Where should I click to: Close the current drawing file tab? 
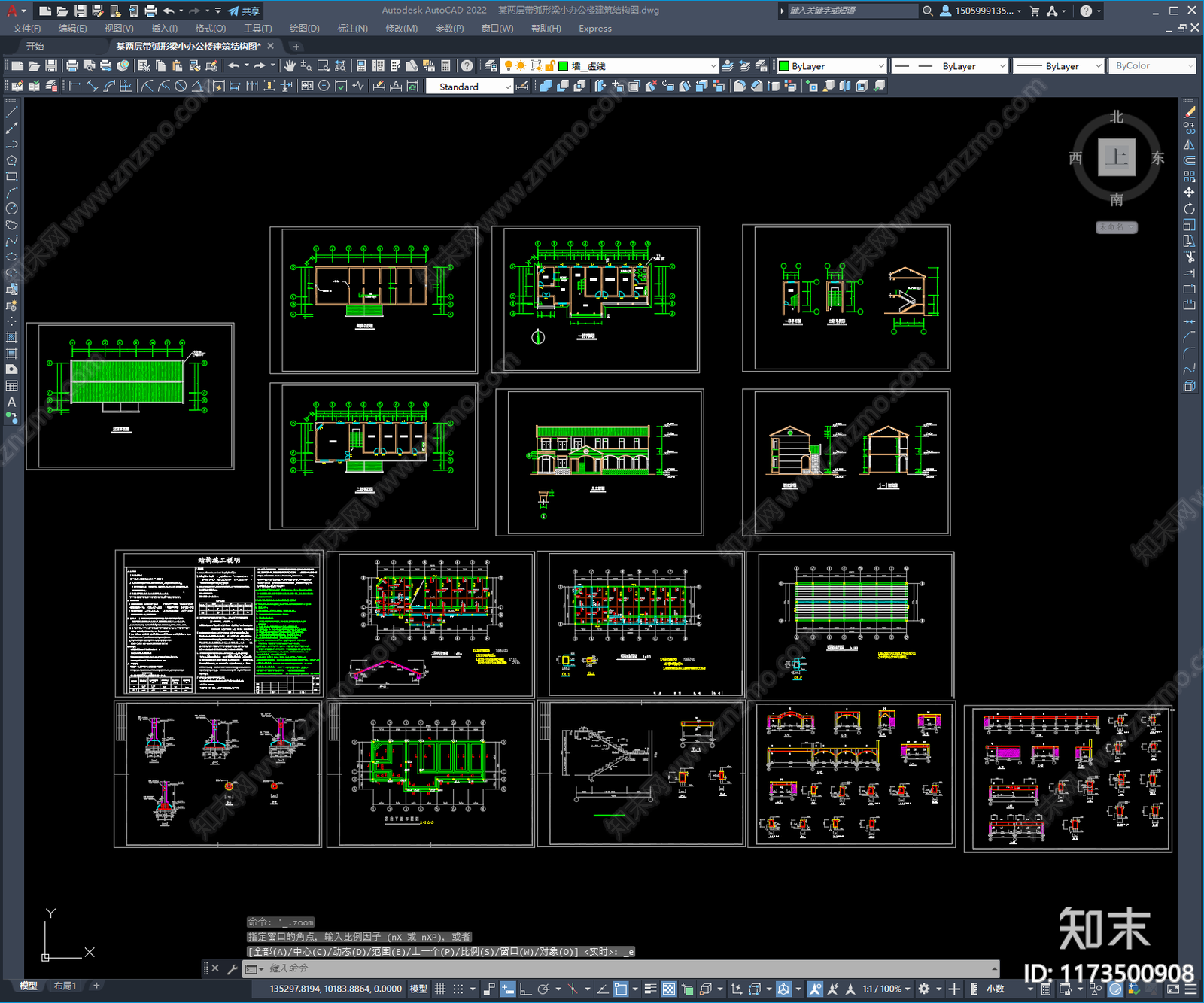click(x=271, y=47)
